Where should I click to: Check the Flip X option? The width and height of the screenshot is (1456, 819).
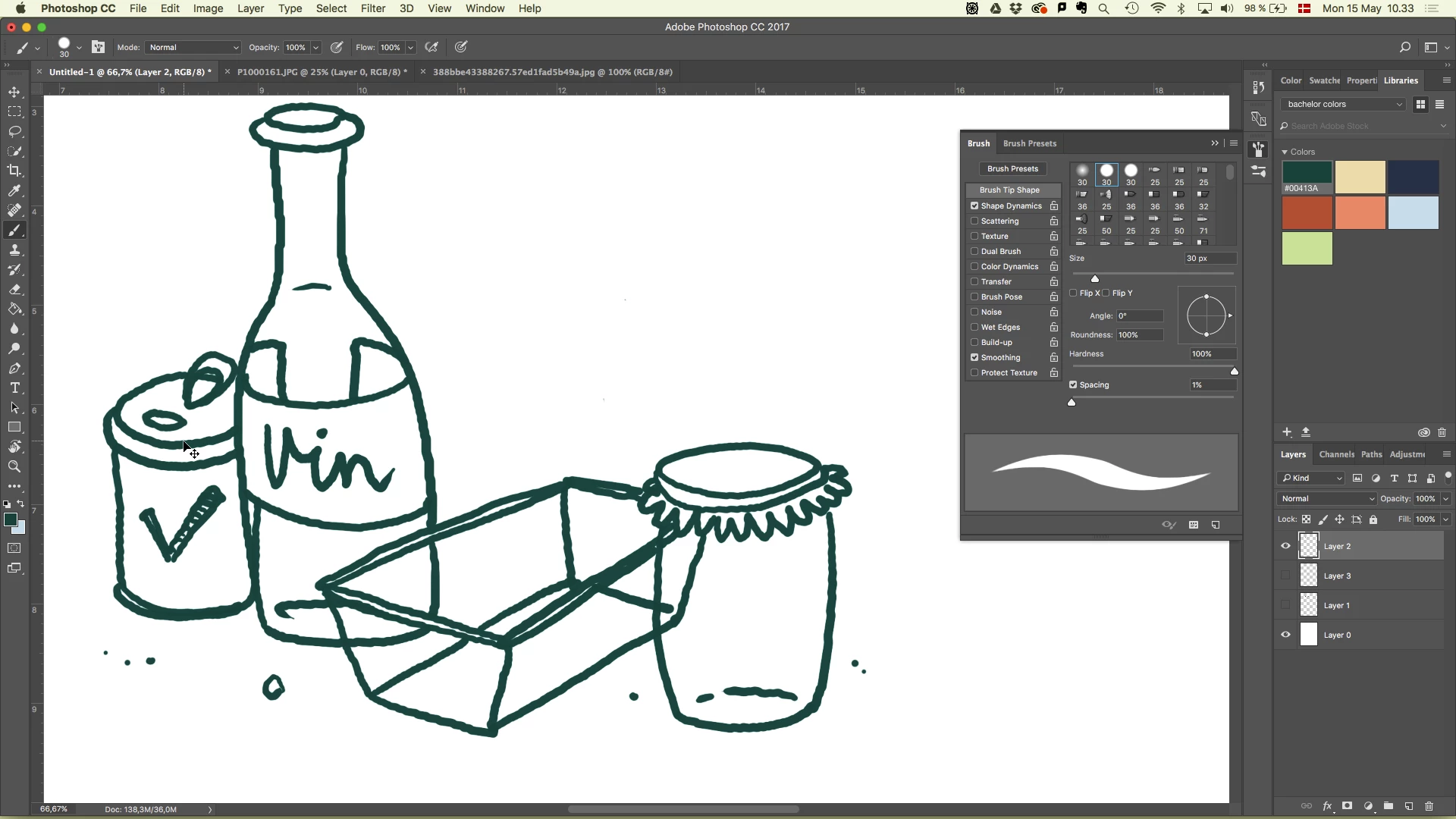(x=1073, y=293)
